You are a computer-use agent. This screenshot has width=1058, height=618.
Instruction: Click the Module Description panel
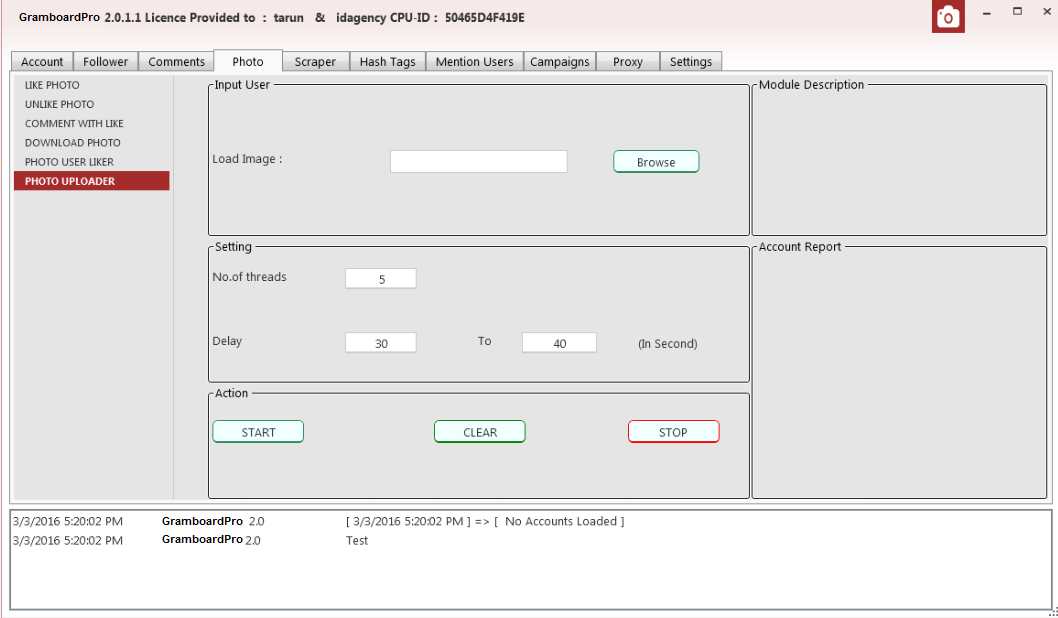point(899,160)
